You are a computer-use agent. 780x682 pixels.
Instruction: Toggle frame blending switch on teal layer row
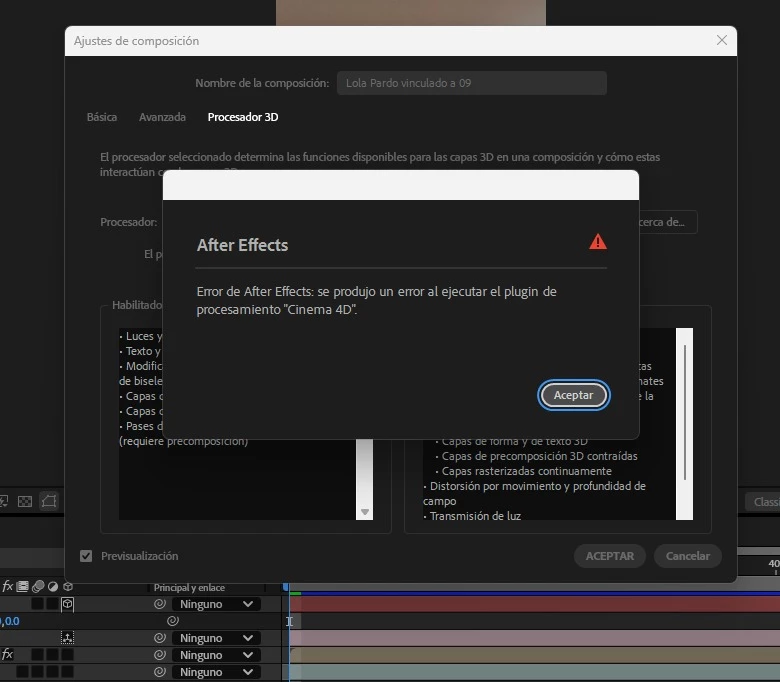click(x=22, y=672)
